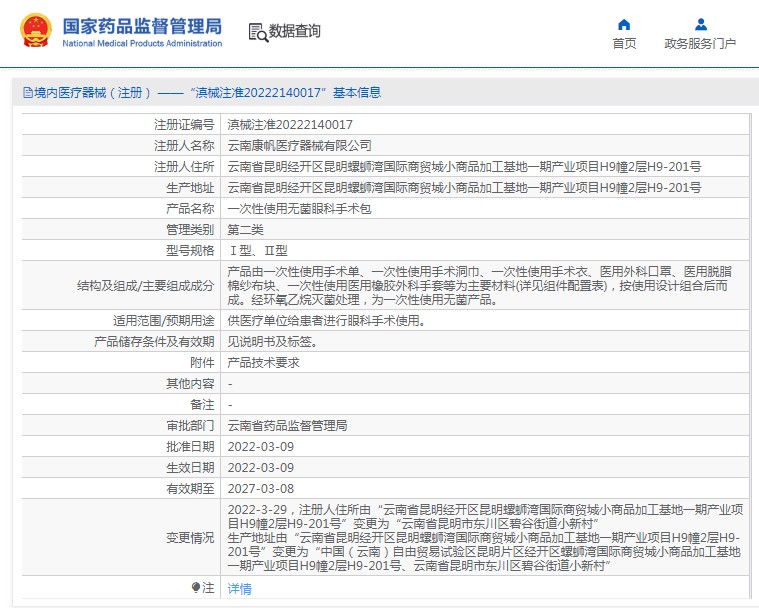
Task: Click the 政务服务门户 person icon
Action: click(x=700, y=24)
